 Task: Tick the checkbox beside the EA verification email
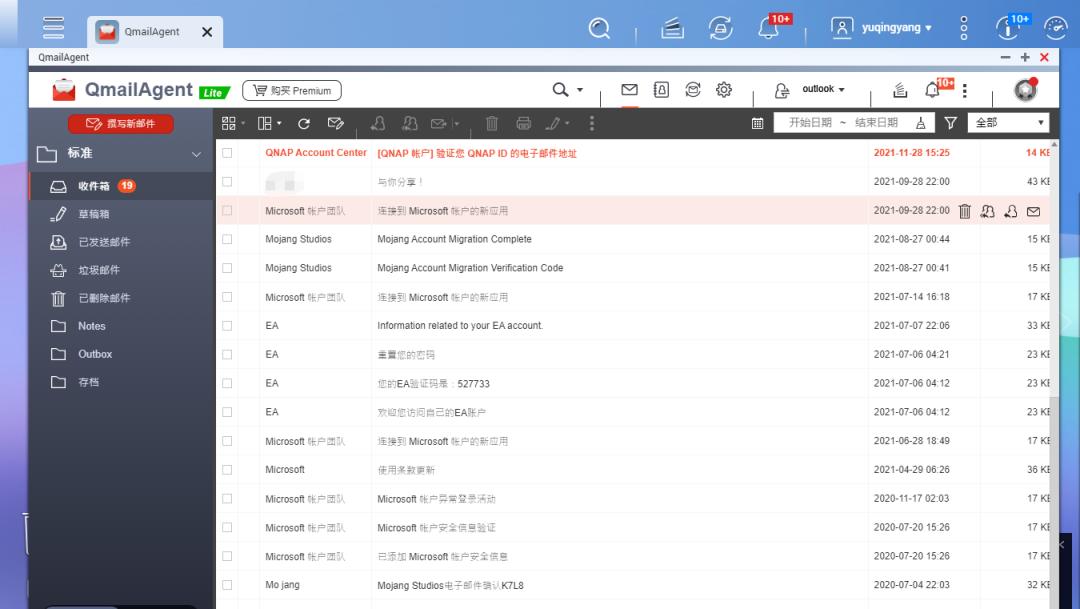point(225,382)
